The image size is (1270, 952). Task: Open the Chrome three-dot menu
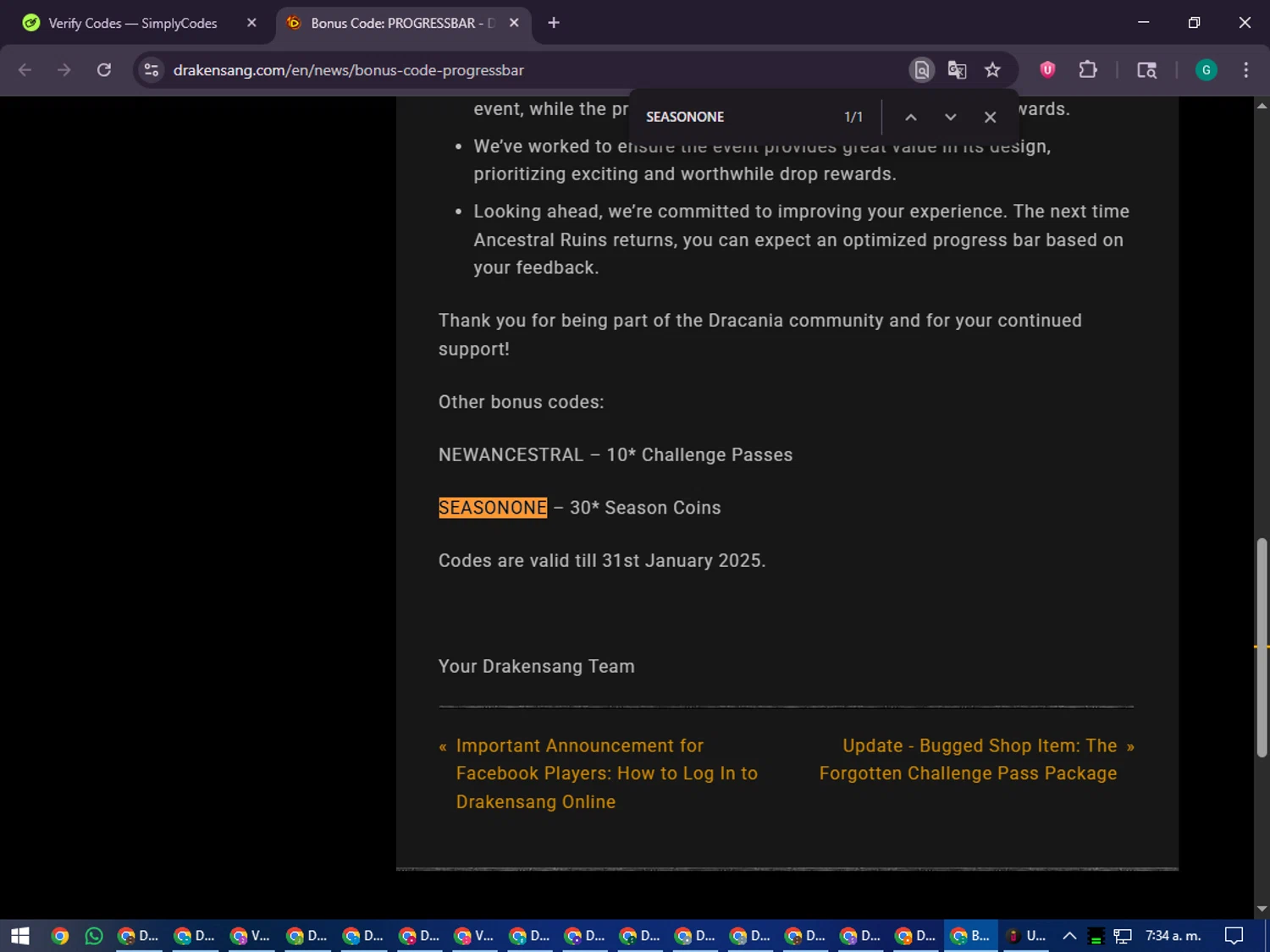pos(1245,70)
